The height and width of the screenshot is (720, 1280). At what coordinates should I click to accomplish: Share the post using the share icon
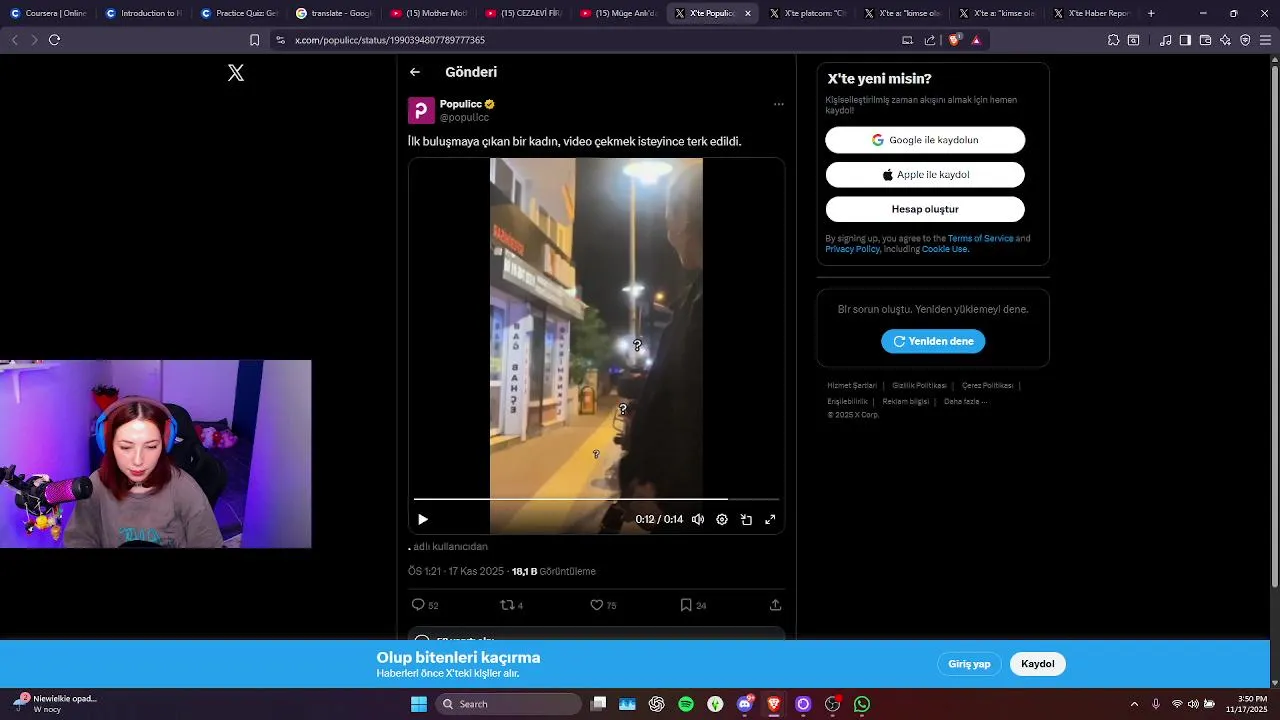[775, 605]
